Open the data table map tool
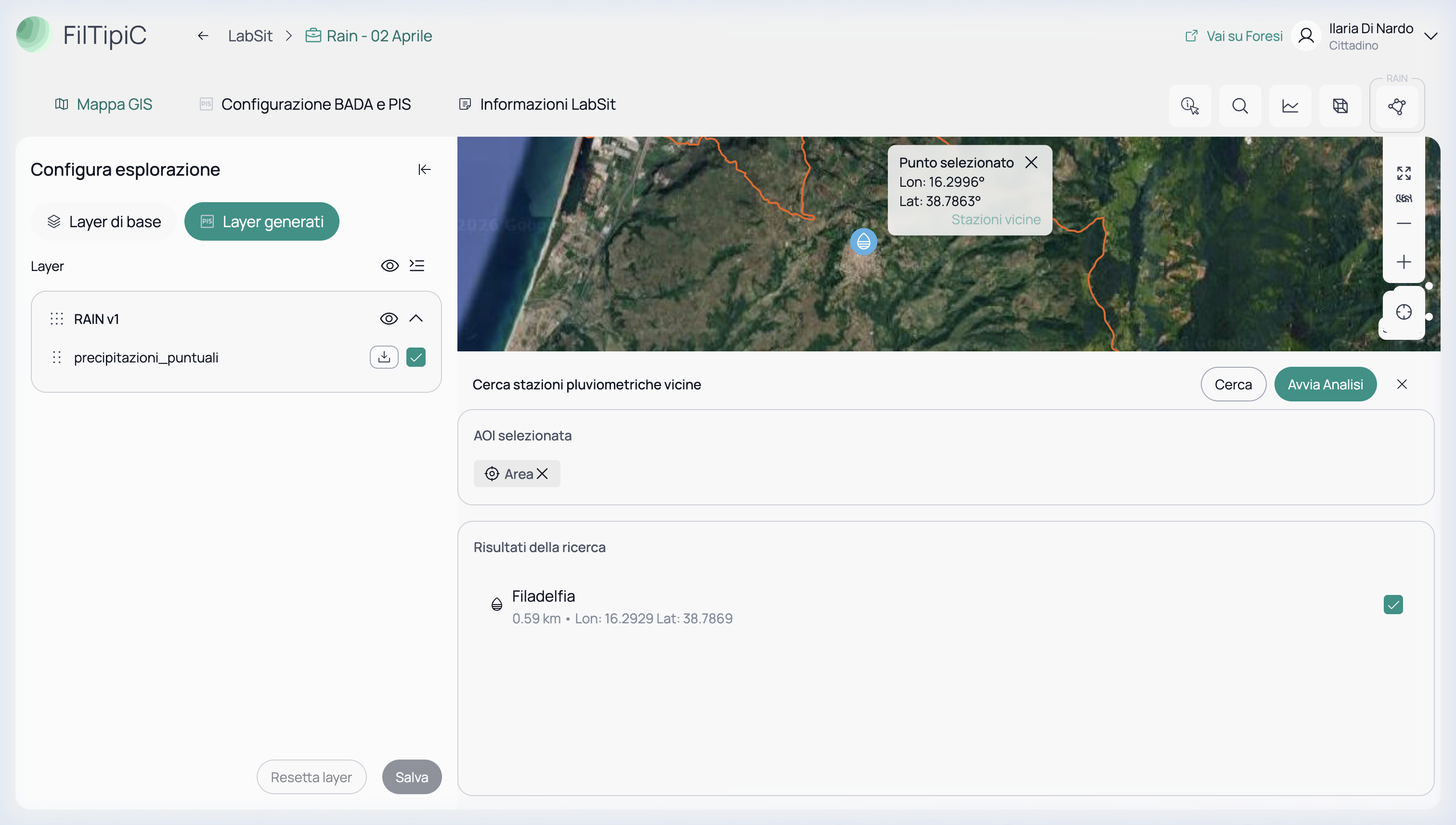 coord(1340,106)
